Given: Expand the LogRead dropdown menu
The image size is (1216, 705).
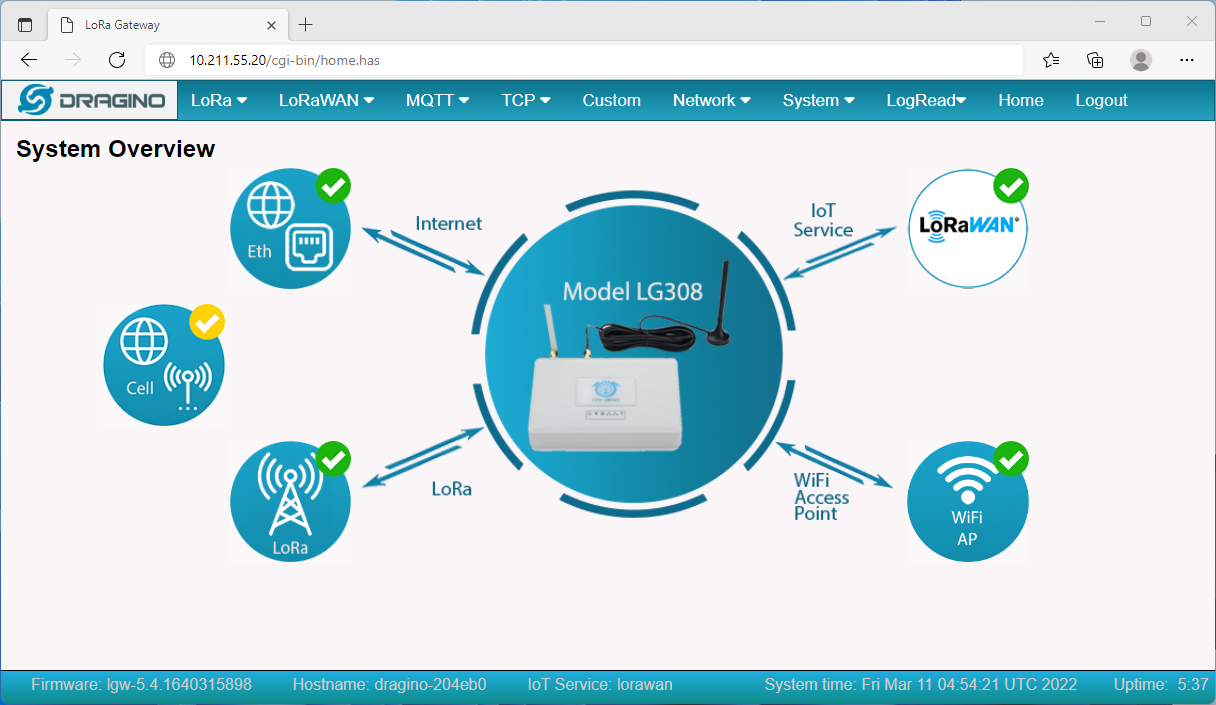Looking at the screenshot, I should pos(927,100).
